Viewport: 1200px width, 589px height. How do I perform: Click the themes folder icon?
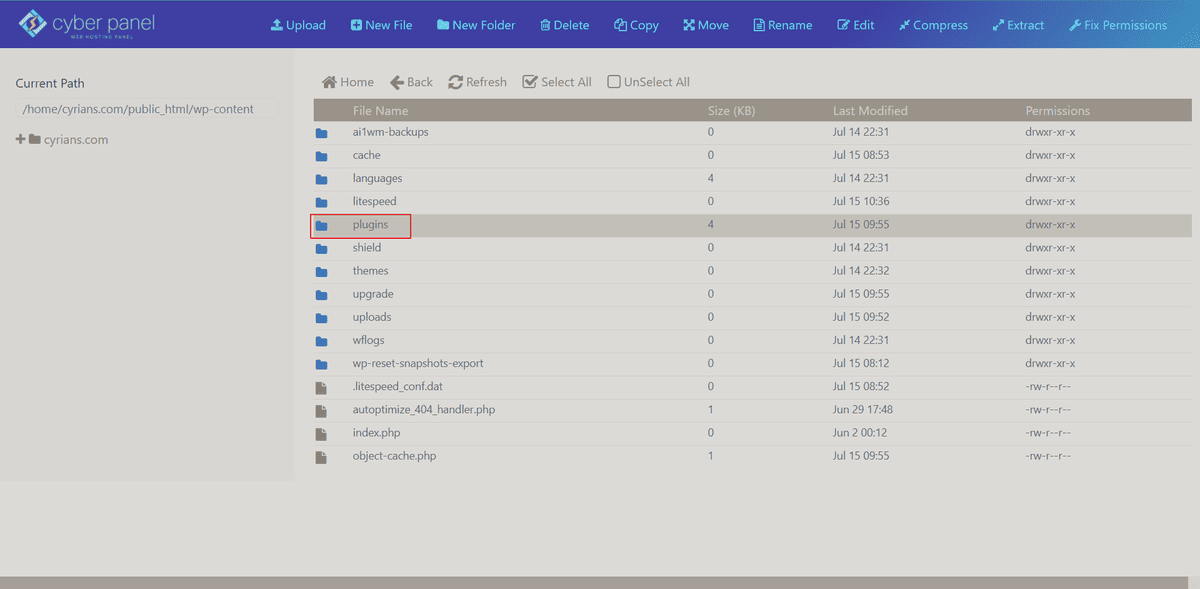(321, 271)
